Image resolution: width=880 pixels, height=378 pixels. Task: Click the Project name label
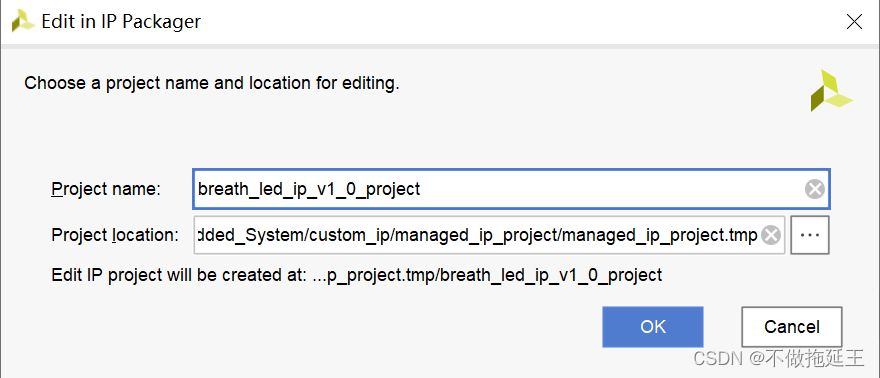point(106,190)
